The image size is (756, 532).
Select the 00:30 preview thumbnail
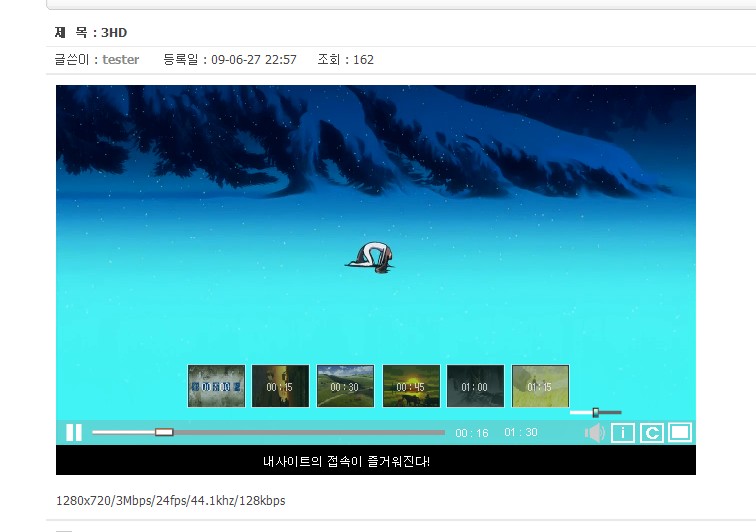[x=345, y=386]
